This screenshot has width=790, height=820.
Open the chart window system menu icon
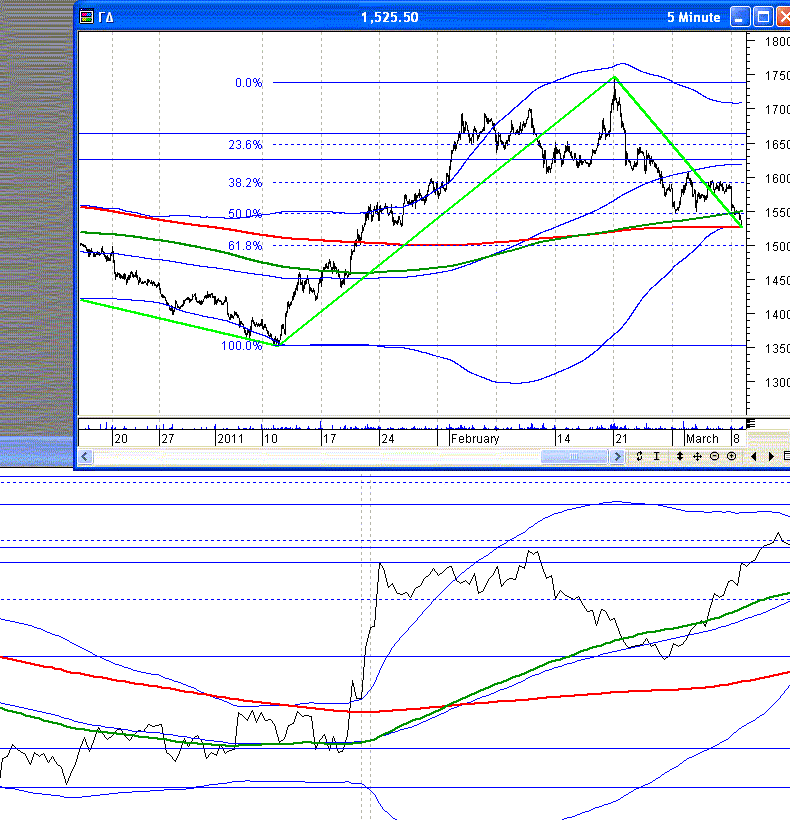tap(89, 17)
